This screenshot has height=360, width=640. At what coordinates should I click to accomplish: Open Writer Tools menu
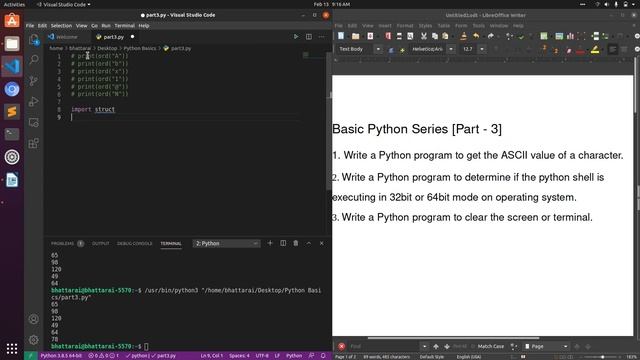tap(478, 25)
